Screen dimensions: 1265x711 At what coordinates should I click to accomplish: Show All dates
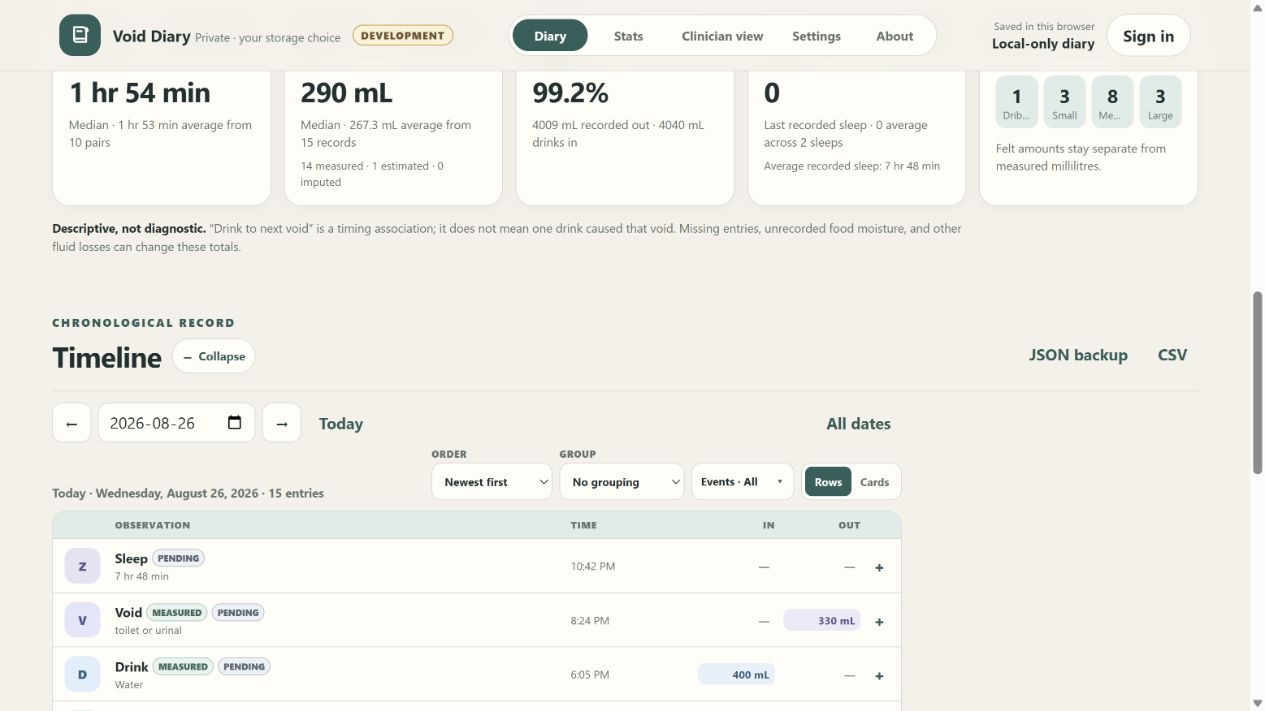(858, 424)
